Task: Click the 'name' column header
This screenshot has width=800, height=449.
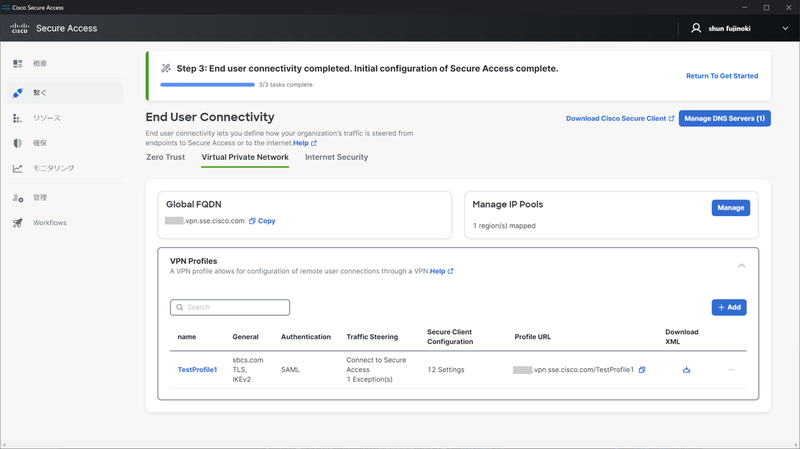Action: pos(187,337)
